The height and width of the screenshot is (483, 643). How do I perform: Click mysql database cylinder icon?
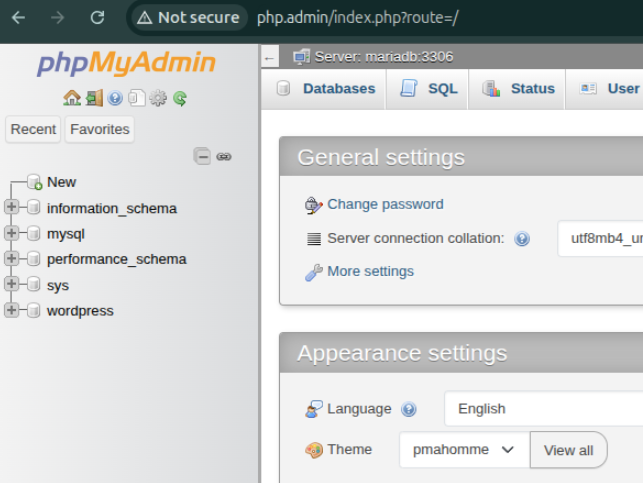(x=34, y=233)
